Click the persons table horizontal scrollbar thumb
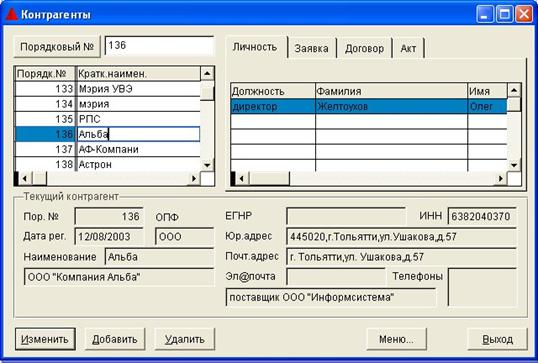Viewport: 538px width, 363px height. (269, 178)
